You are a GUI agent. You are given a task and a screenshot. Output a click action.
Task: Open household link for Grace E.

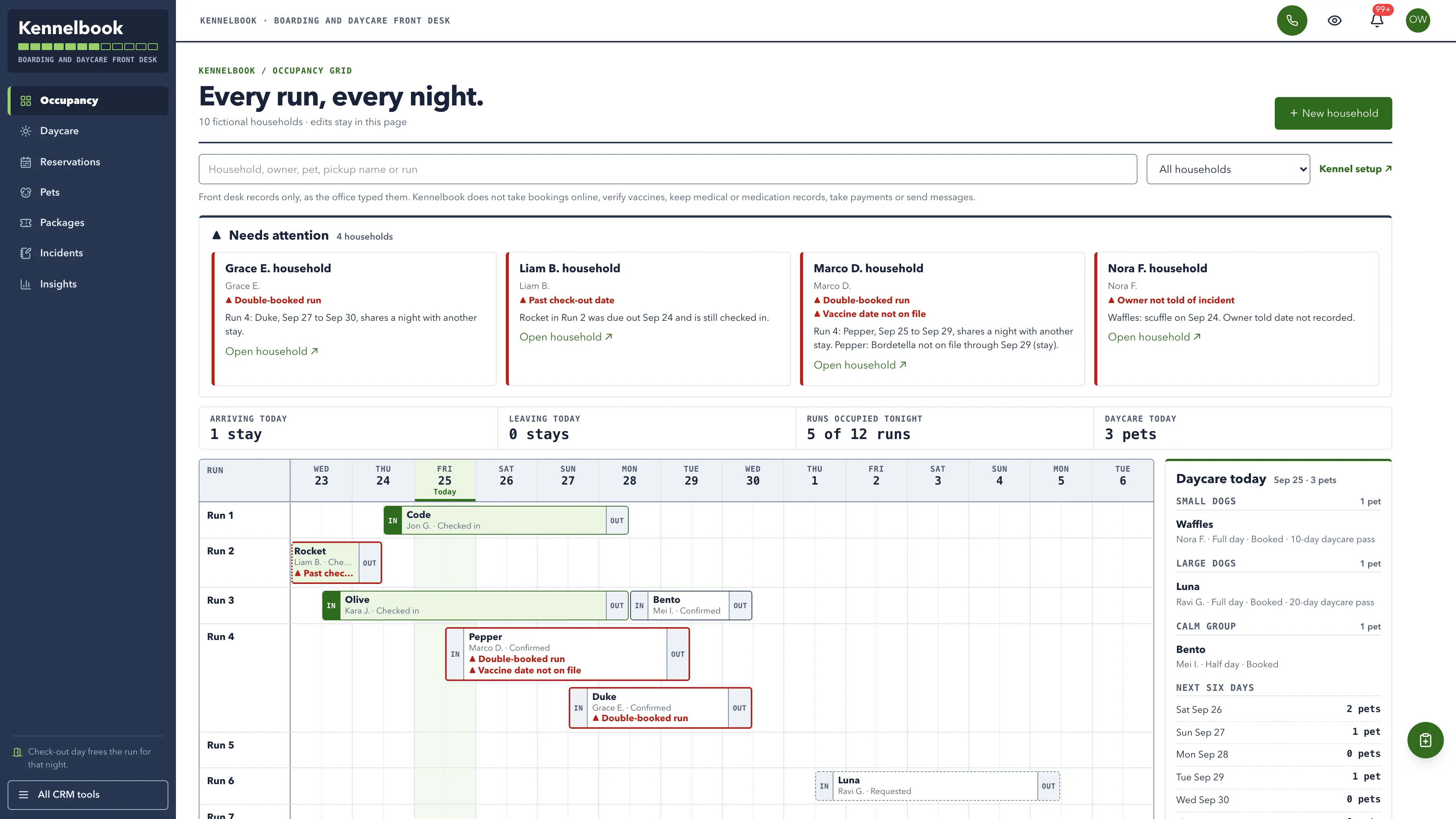point(271,351)
